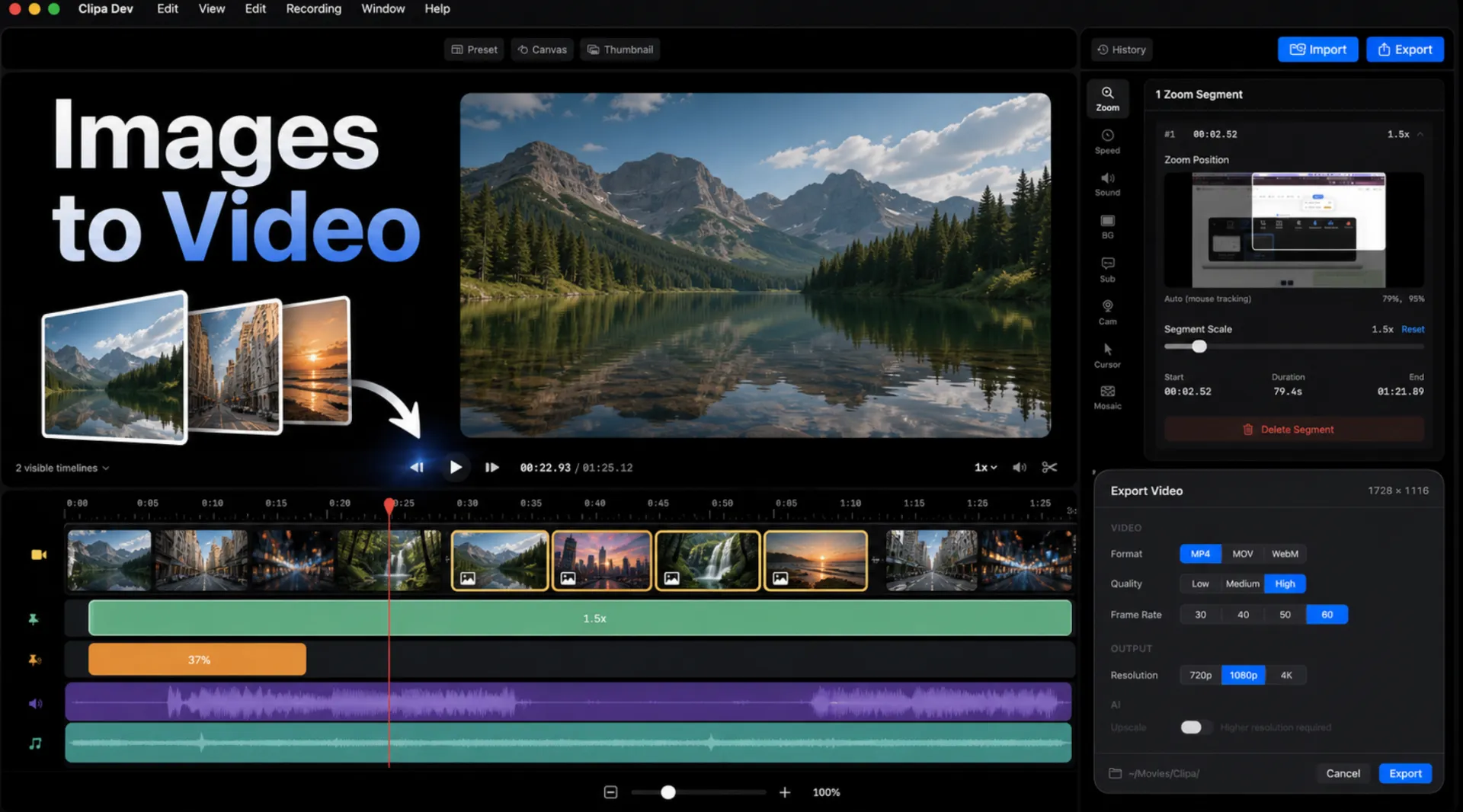Choose 4K resolution
The width and height of the screenshot is (1463, 812).
[x=1286, y=675]
